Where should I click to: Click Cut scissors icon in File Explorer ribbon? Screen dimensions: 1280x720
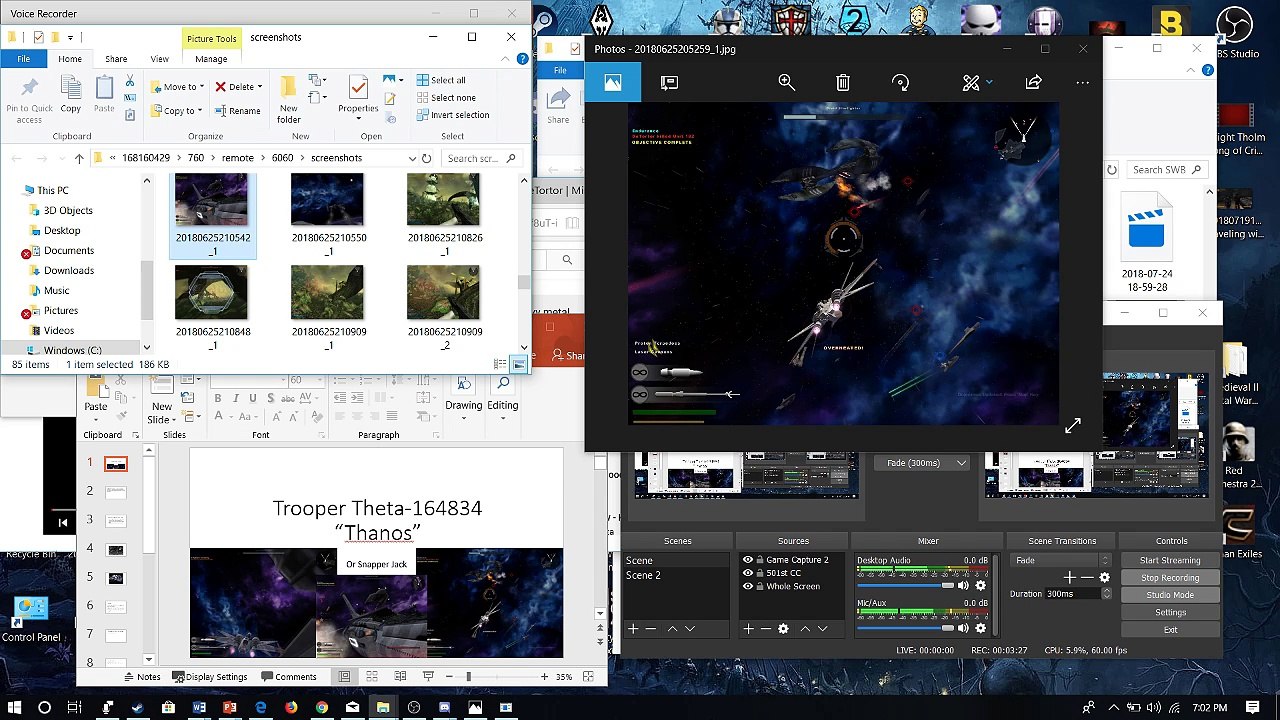coord(130,82)
